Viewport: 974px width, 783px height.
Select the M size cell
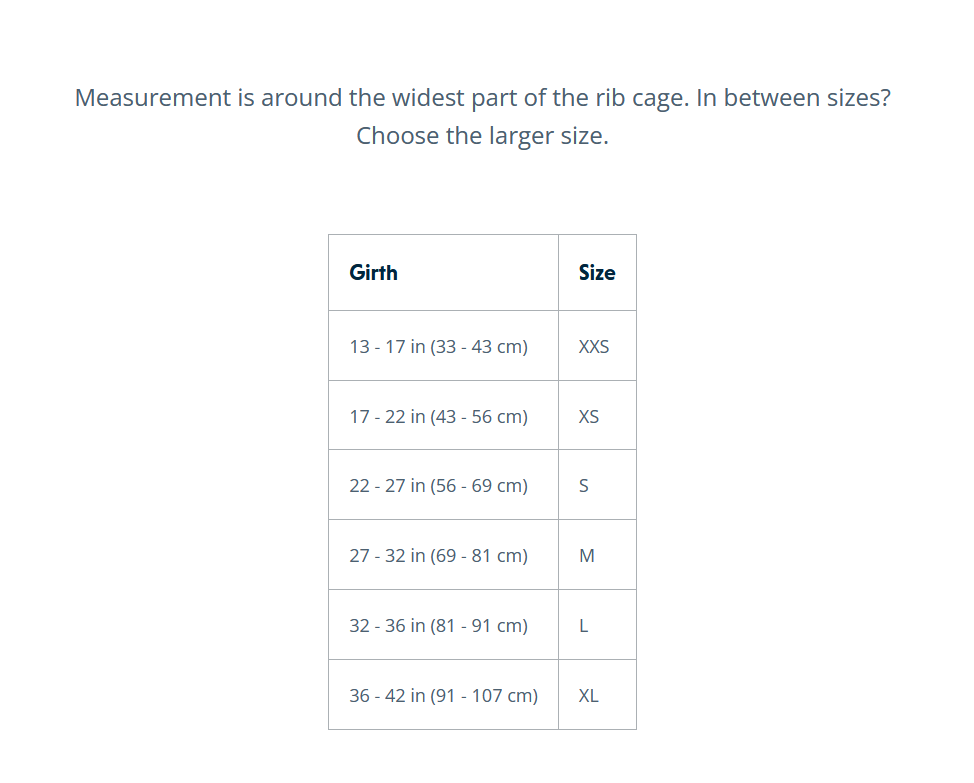(x=597, y=555)
